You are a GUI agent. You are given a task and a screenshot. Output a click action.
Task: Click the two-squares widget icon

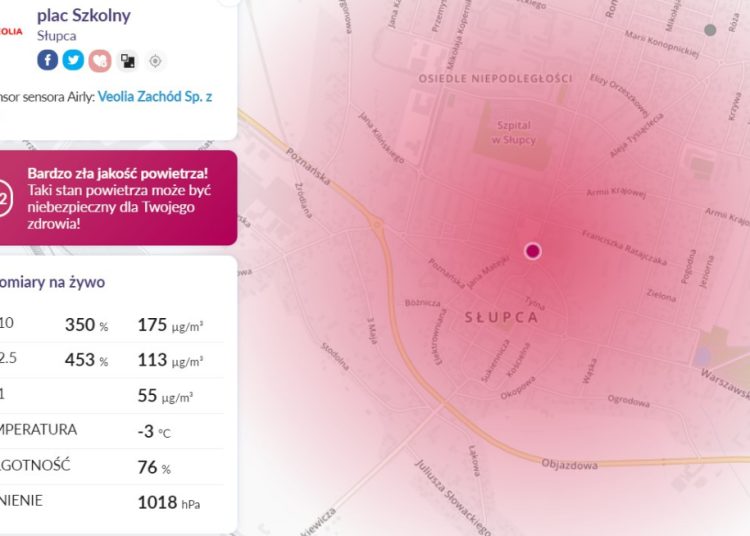click(127, 61)
